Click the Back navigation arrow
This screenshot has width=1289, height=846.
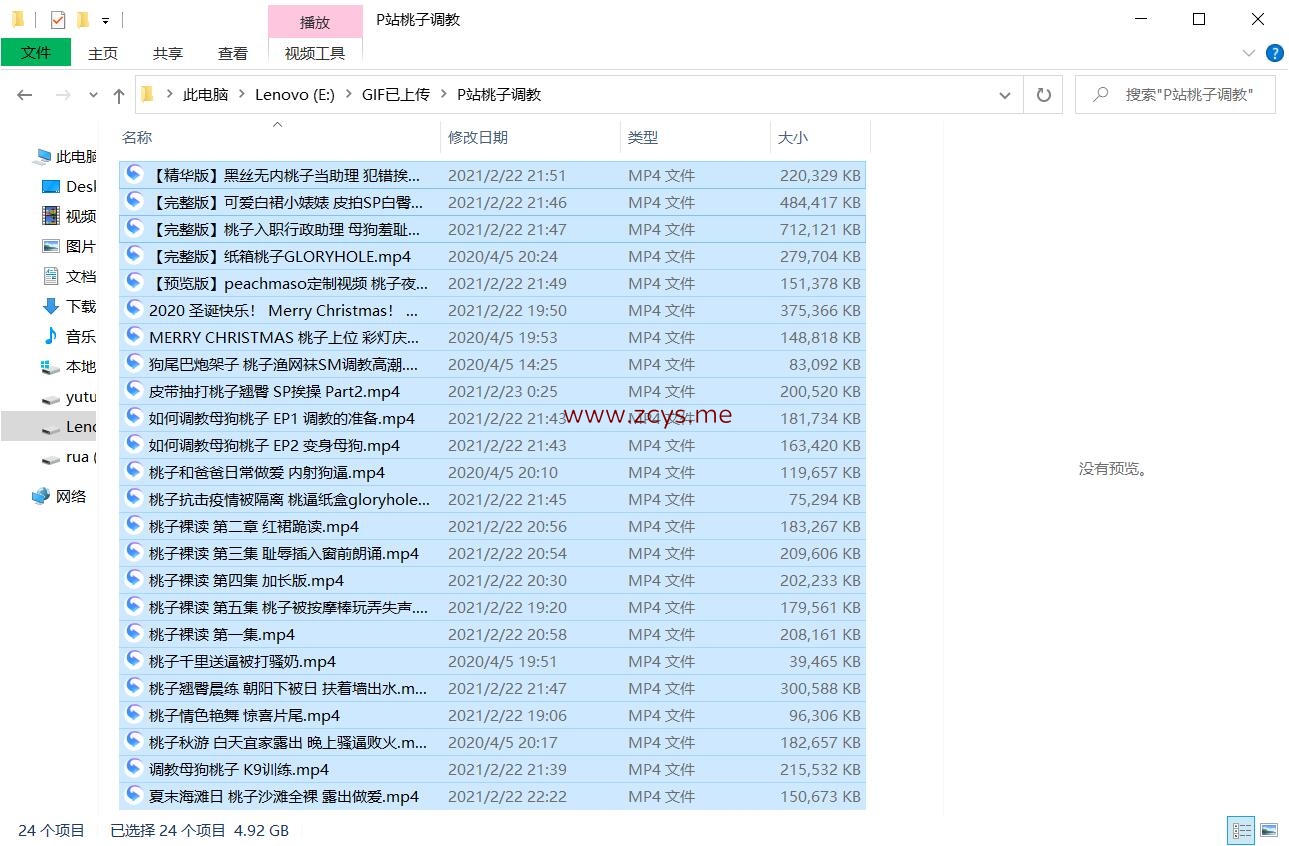click(25, 95)
